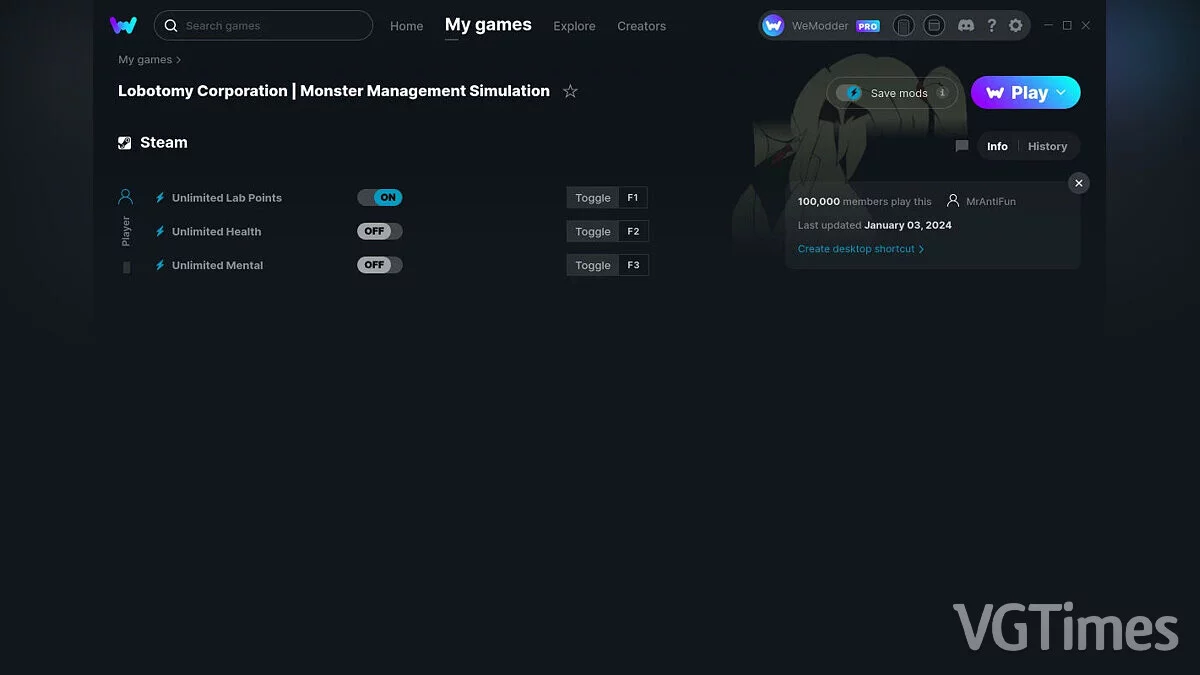
Task: Open the help question mark icon
Action: [991, 26]
